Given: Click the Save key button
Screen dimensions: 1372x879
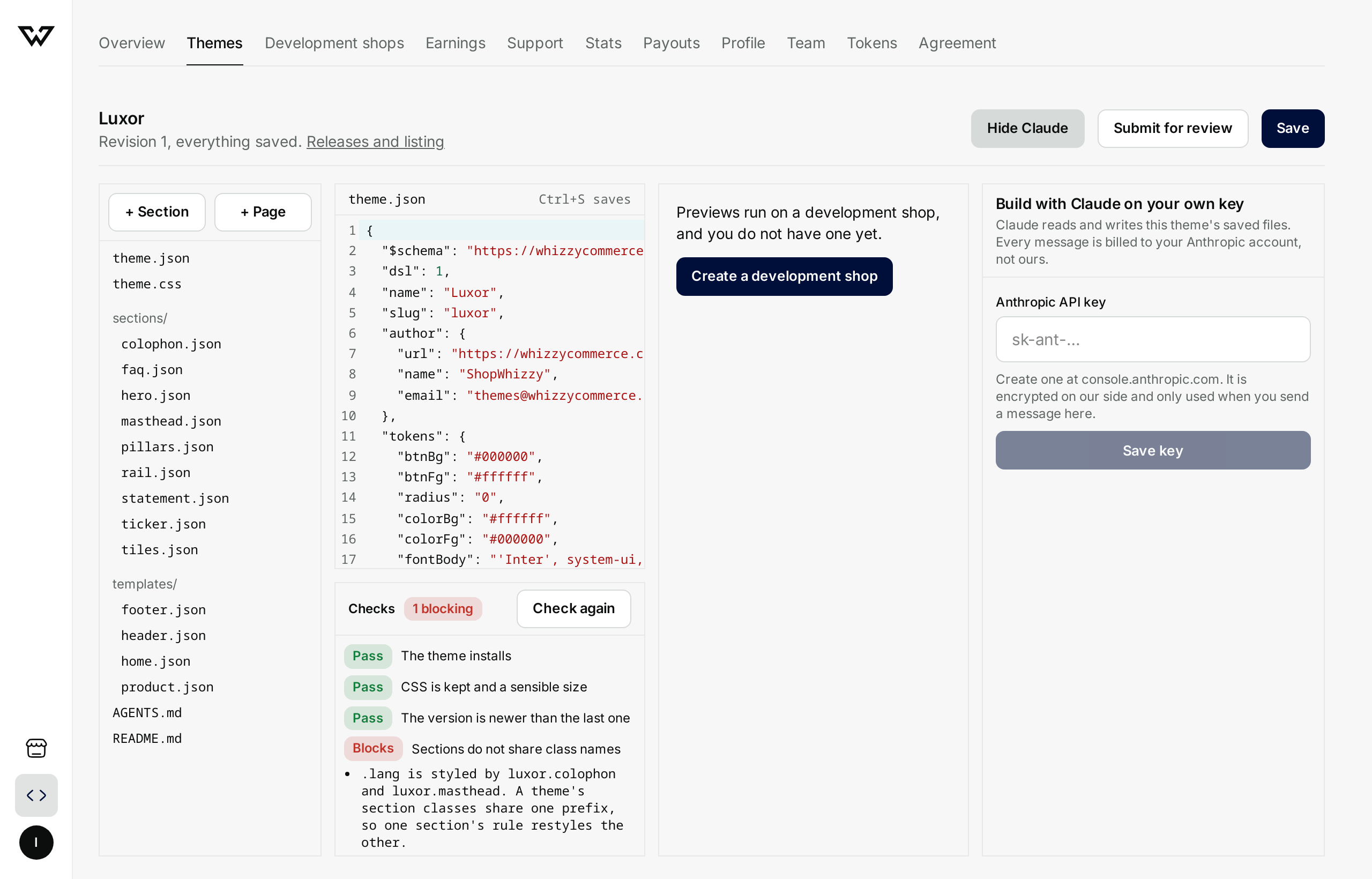Looking at the screenshot, I should click(x=1153, y=450).
